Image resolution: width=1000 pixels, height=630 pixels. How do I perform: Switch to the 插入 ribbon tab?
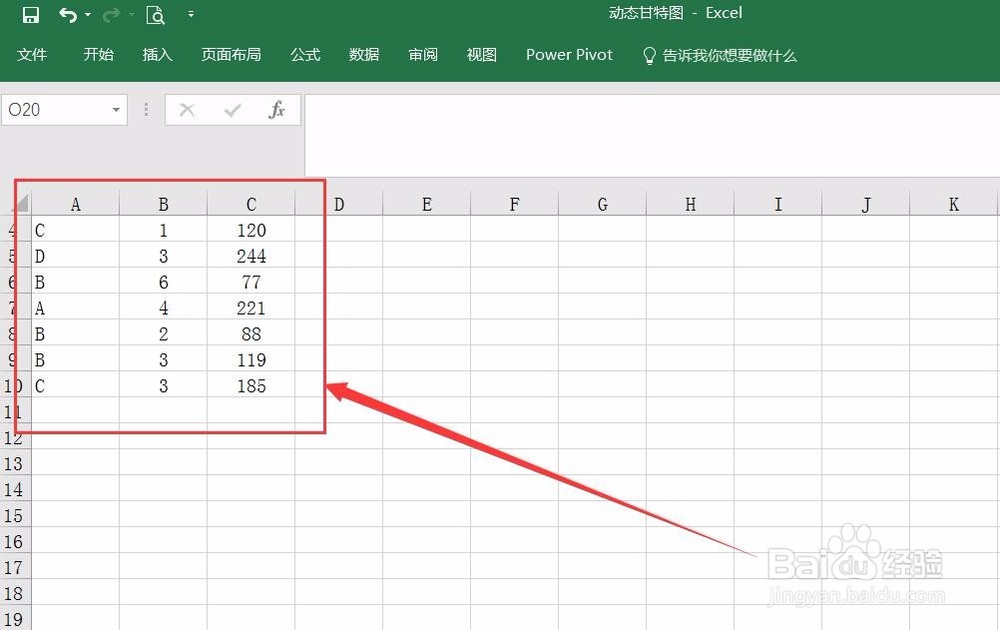click(157, 55)
